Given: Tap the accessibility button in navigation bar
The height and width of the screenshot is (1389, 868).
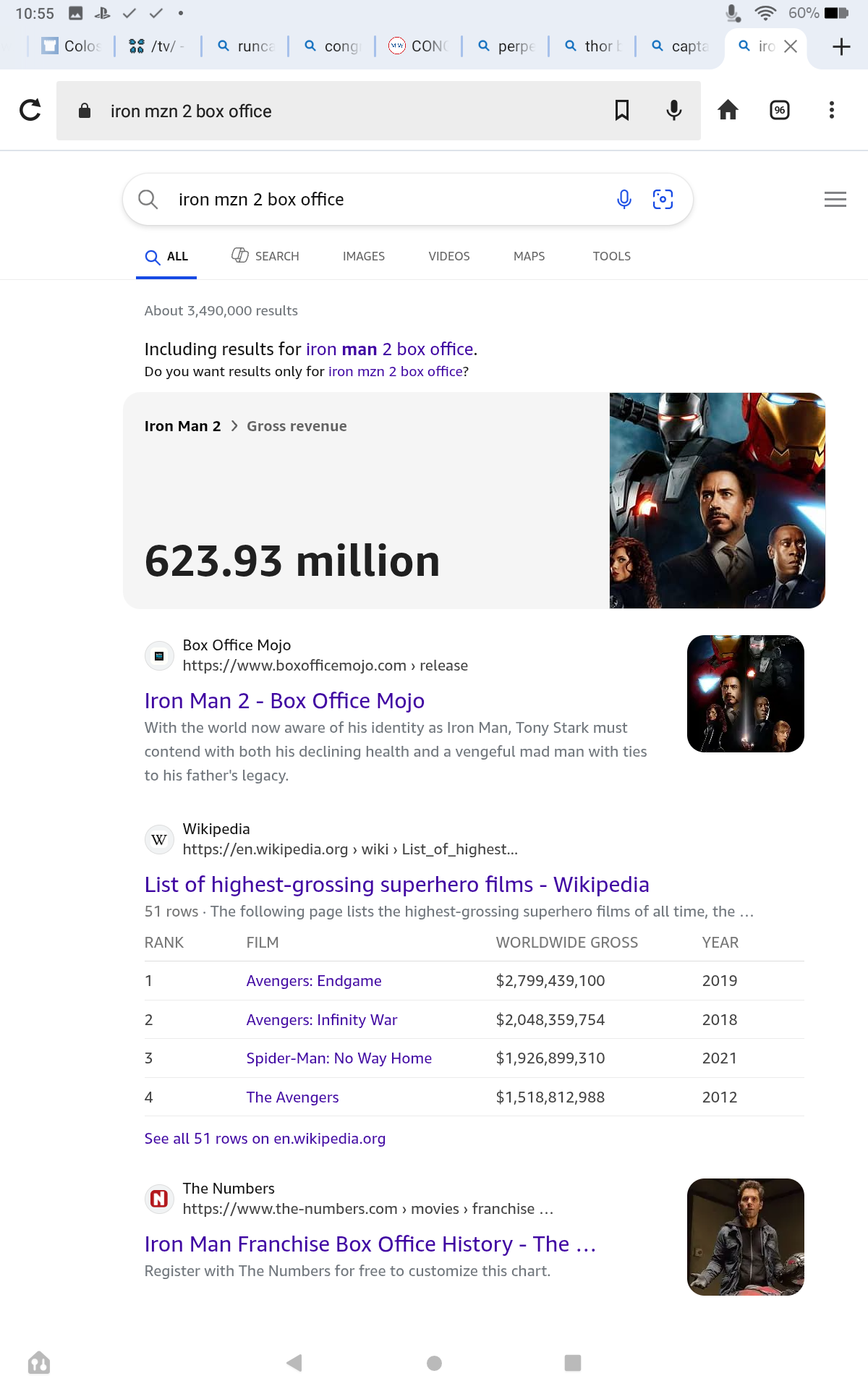Looking at the screenshot, I should click(x=39, y=1363).
